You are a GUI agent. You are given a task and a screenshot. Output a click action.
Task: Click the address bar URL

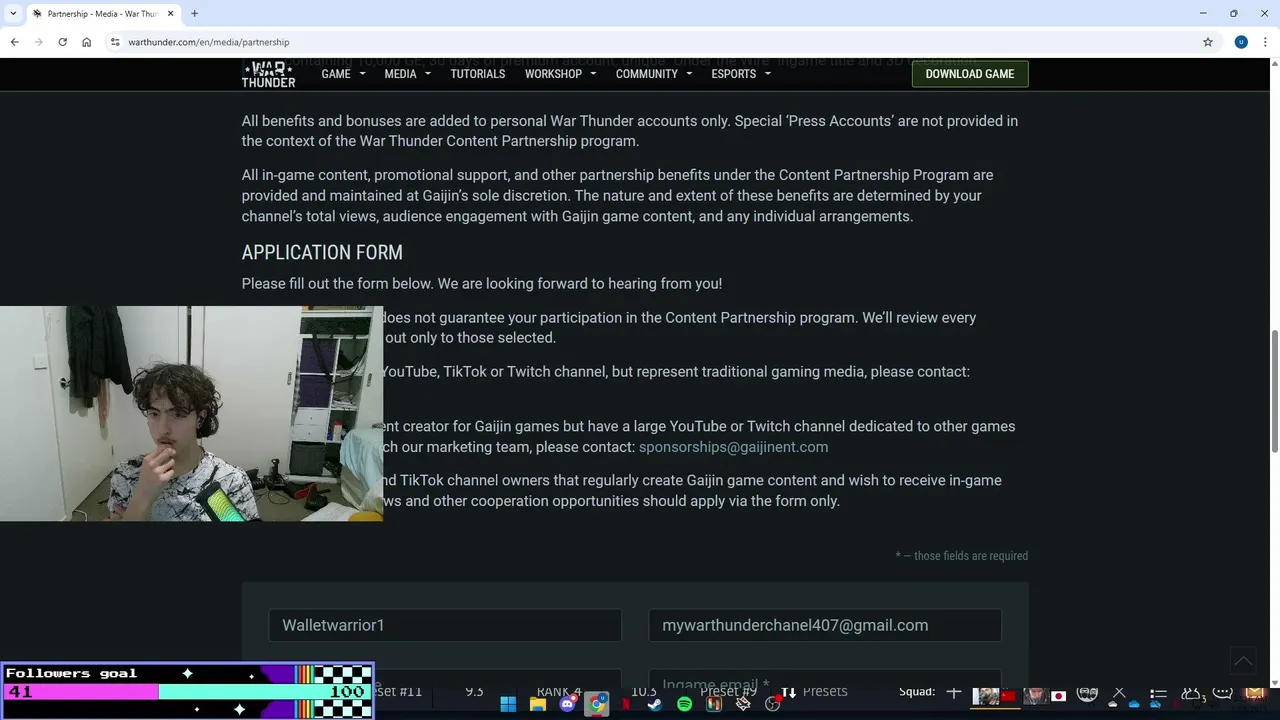209,42
